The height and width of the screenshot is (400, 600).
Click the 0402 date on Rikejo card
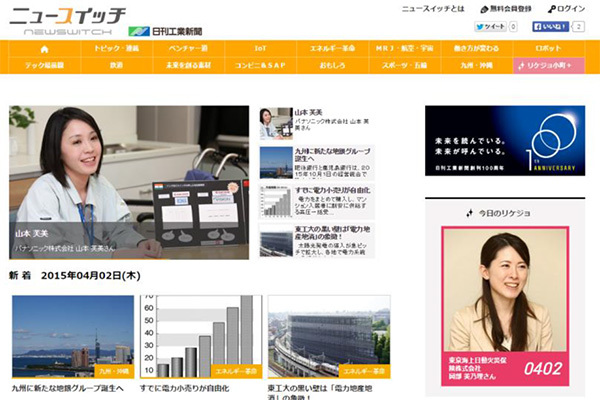(543, 369)
